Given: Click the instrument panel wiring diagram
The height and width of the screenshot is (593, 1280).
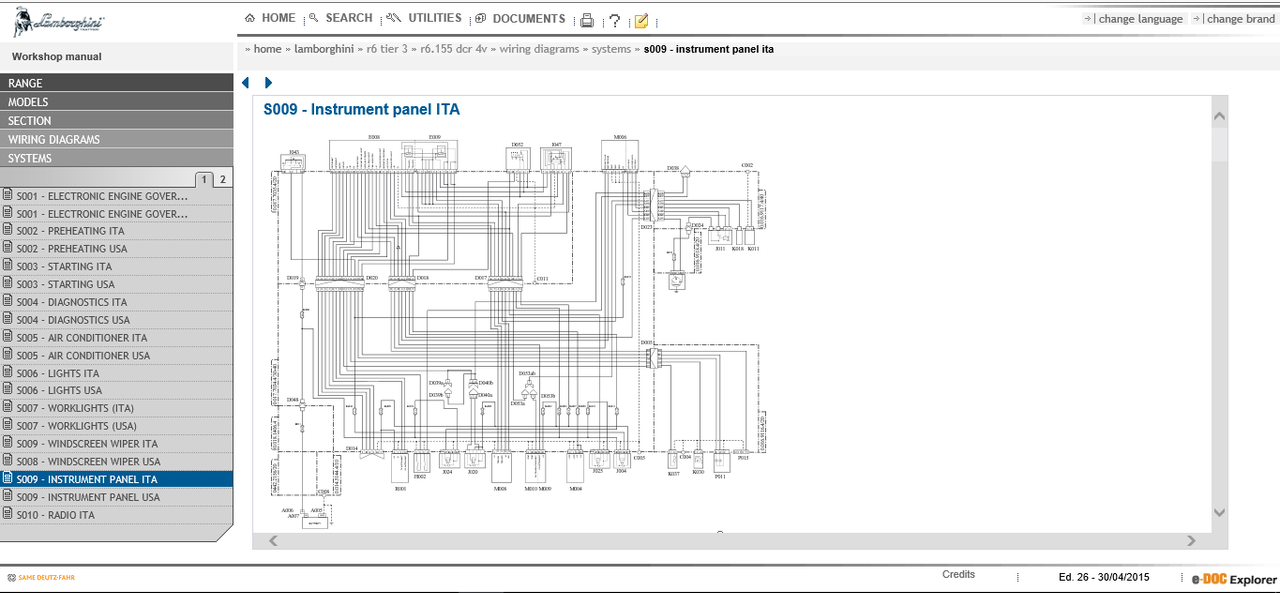Looking at the screenshot, I should [x=520, y=330].
